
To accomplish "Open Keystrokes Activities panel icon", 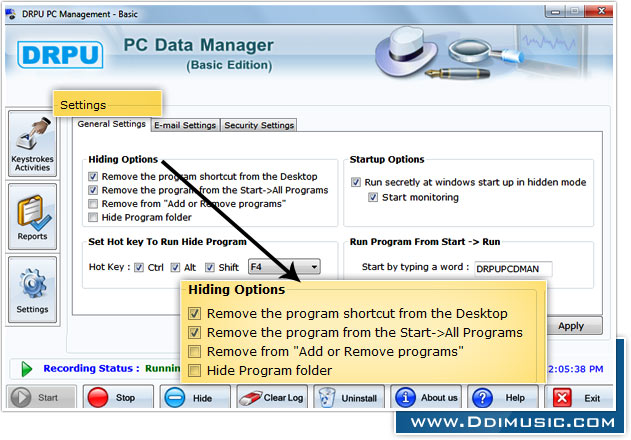I will click(x=34, y=133).
